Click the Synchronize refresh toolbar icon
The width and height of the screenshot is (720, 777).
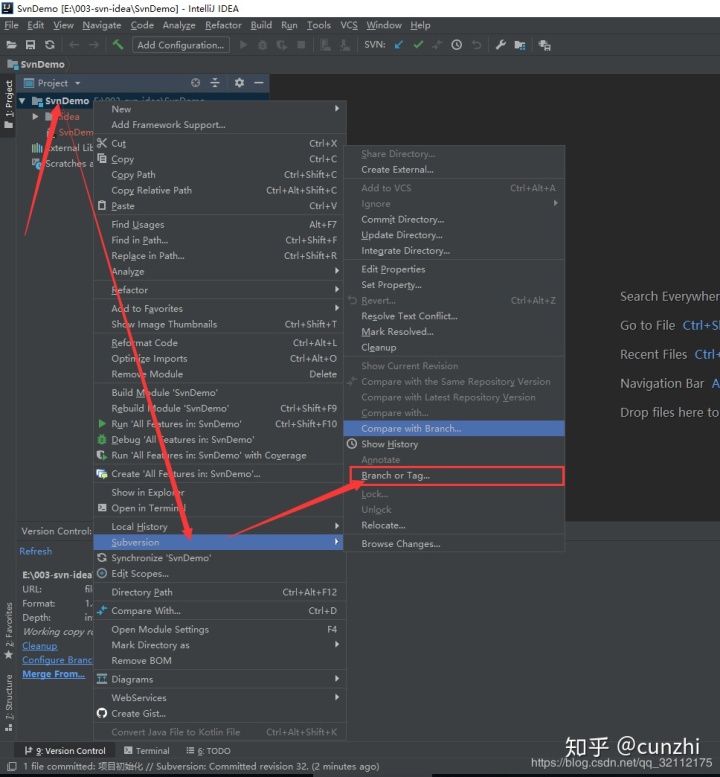tap(50, 45)
